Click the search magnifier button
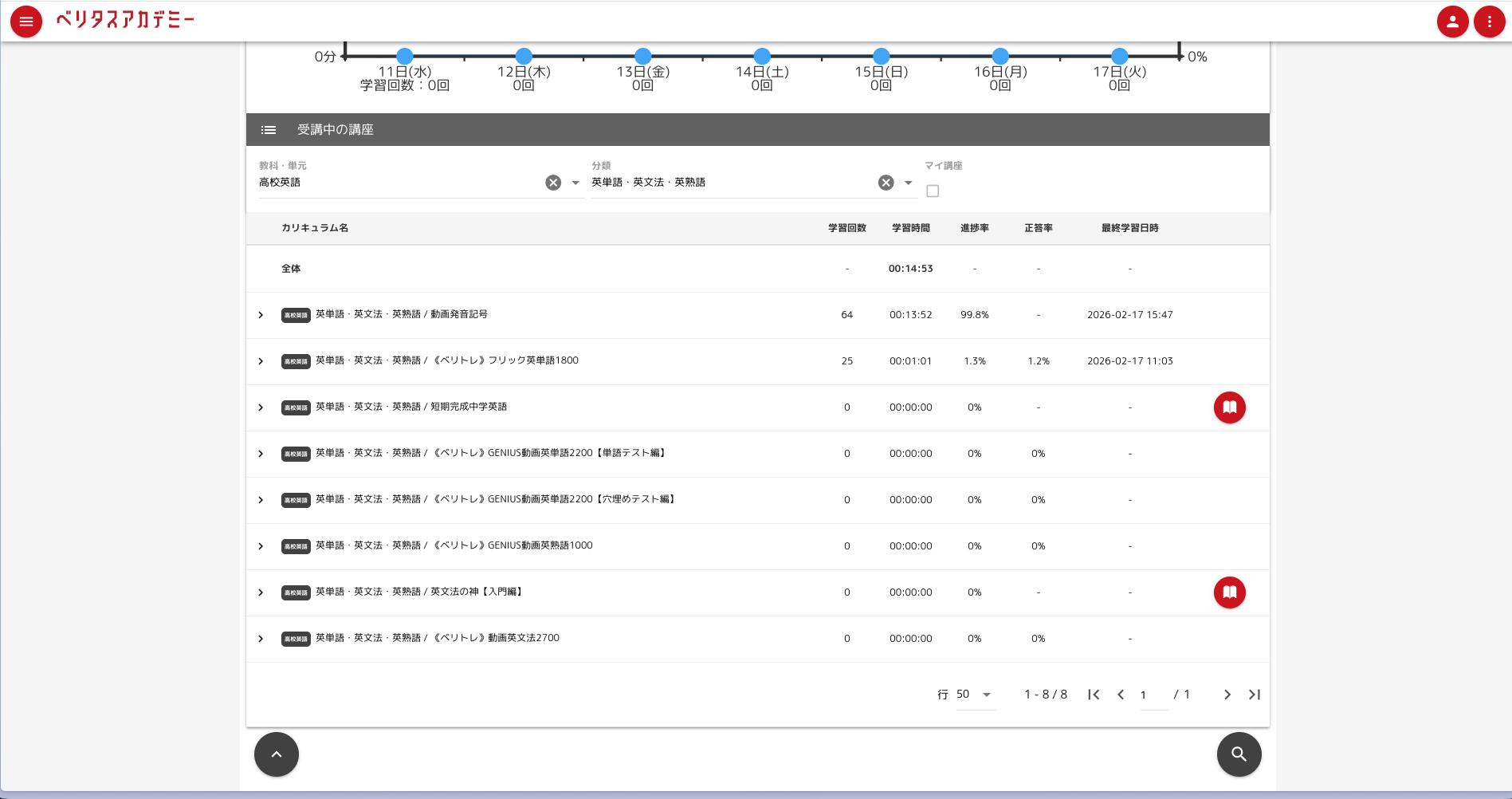The image size is (1512, 799). click(1239, 754)
